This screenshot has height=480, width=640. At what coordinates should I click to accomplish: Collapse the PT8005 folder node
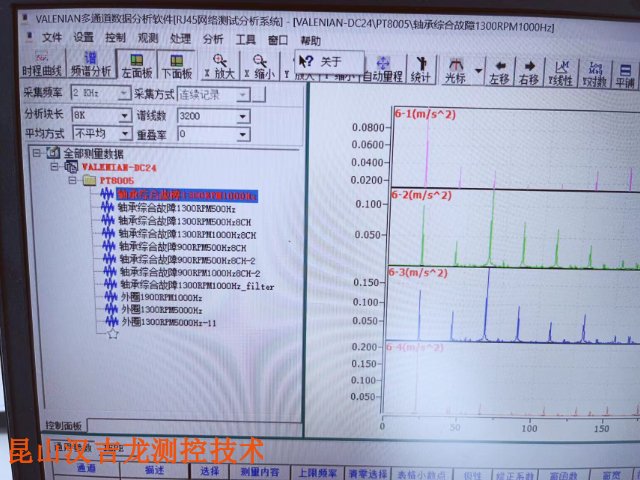click(73, 181)
